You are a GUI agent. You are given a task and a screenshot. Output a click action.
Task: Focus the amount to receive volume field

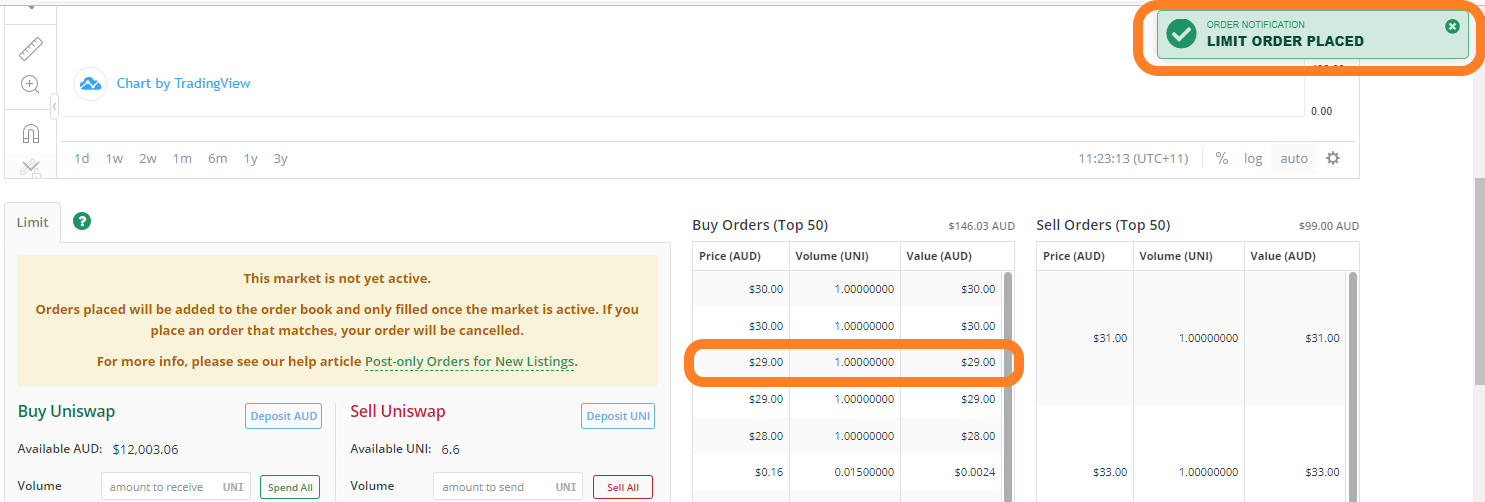point(176,487)
